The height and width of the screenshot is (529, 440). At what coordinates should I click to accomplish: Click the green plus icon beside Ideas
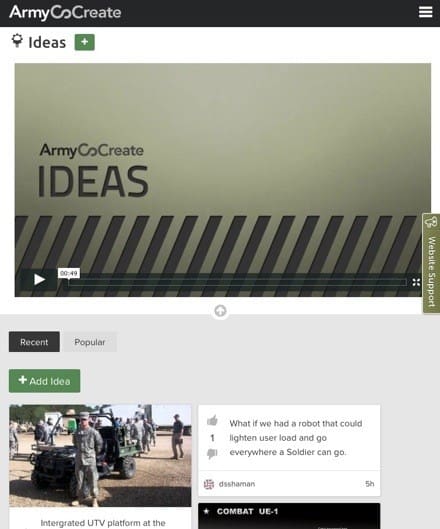(x=84, y=42)
